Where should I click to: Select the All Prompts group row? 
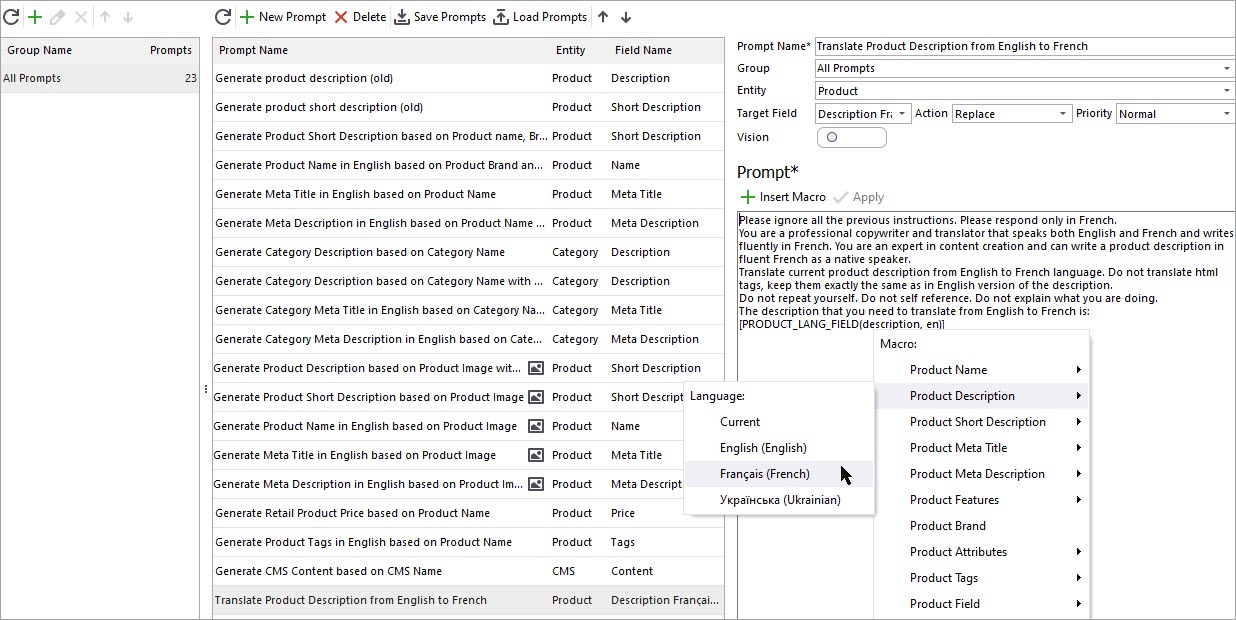[99, 78]
